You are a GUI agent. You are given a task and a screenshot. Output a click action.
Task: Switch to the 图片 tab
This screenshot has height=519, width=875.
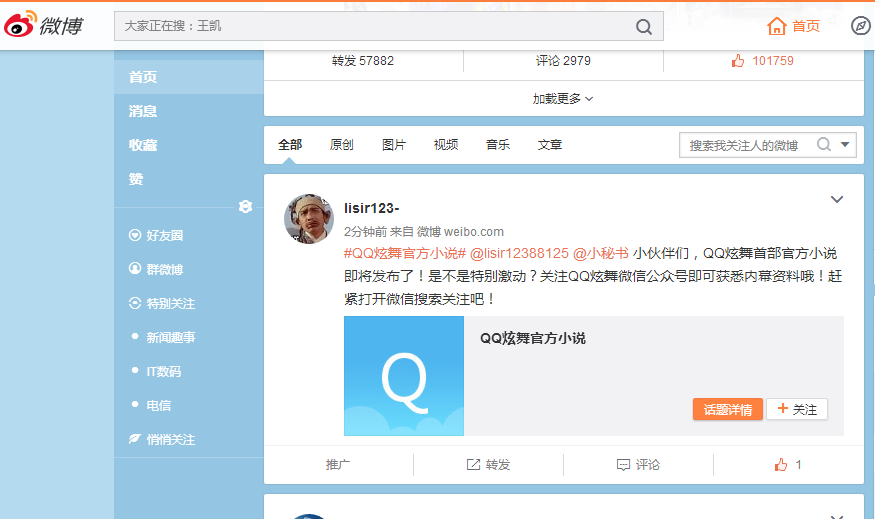click(x=394, y=145)
